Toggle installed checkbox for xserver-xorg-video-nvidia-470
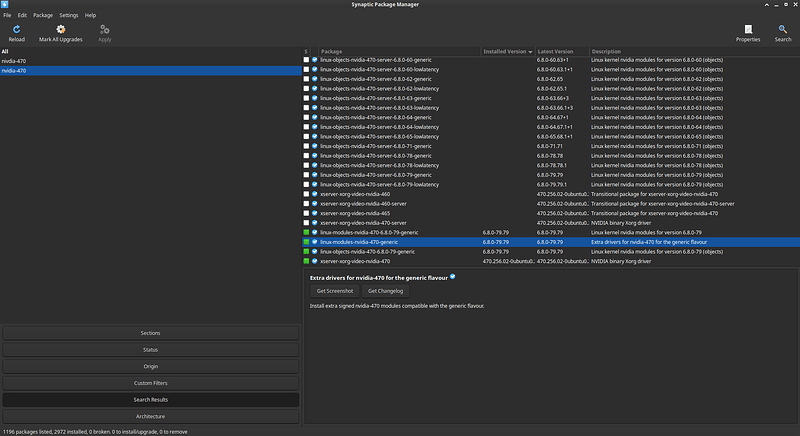 tap(307, 261)
